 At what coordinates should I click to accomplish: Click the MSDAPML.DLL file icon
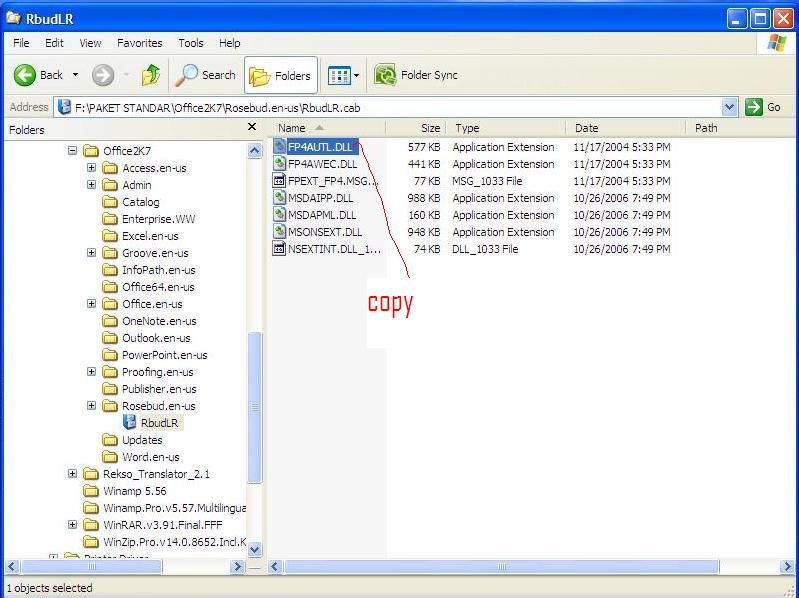pos(279,215)
